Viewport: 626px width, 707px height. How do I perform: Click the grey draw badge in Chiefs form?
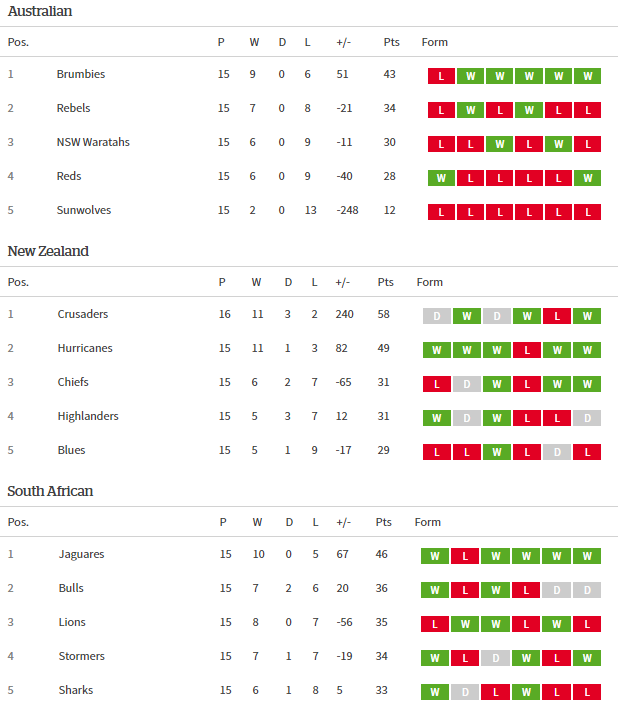tap(466, 384)
